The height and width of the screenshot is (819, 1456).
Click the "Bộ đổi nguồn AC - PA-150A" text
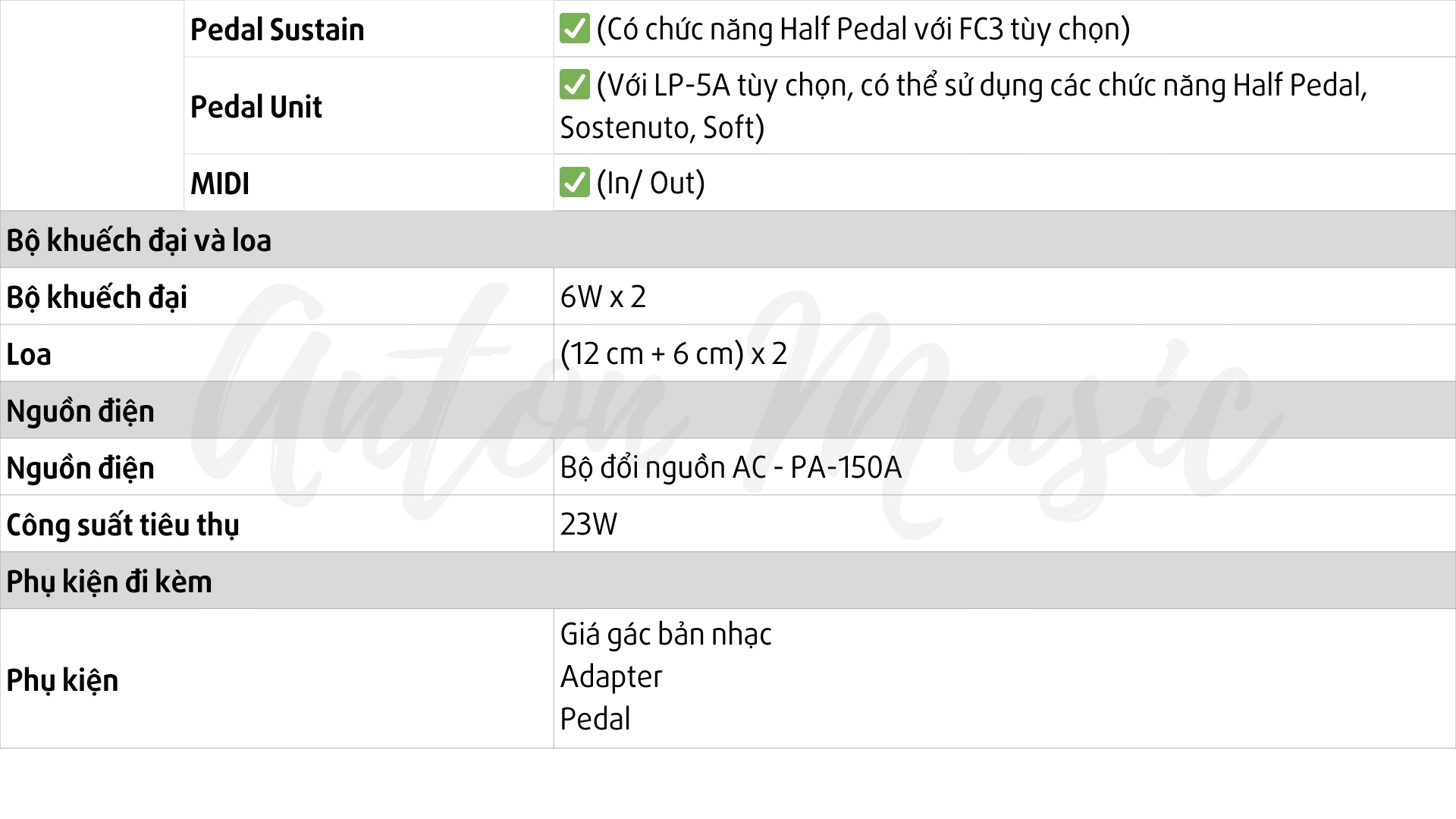pos(730,467)
